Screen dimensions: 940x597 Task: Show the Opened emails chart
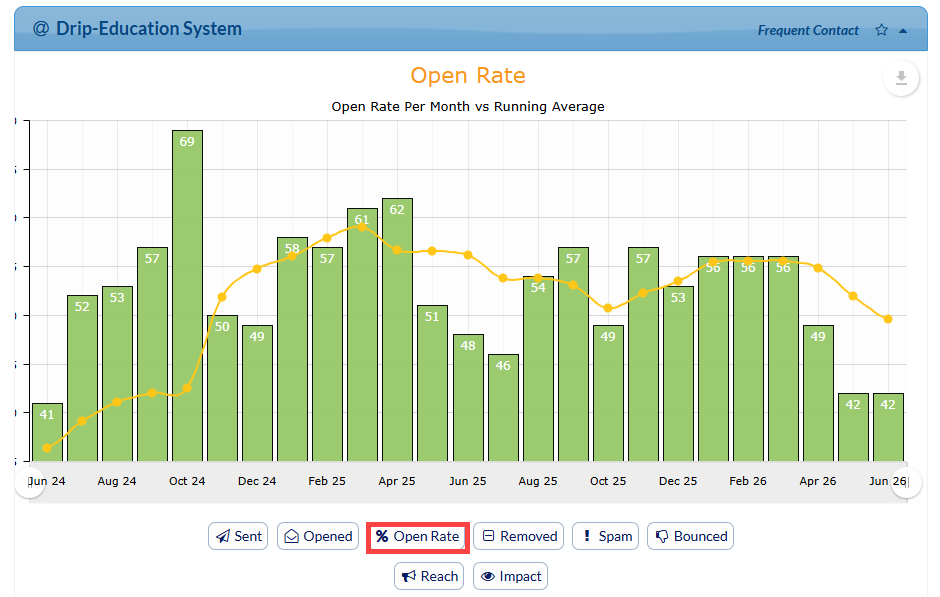(x=318, y=536)
